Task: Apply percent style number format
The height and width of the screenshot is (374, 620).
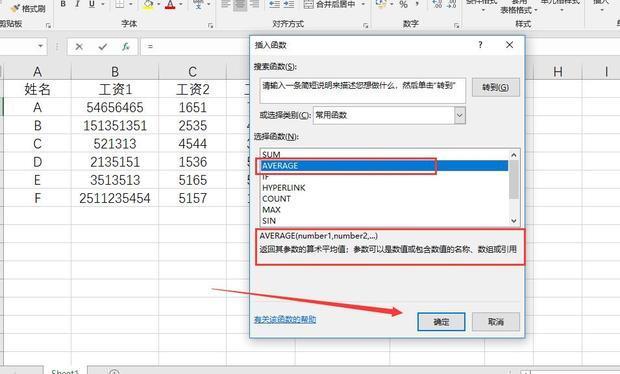Action: 403,4
